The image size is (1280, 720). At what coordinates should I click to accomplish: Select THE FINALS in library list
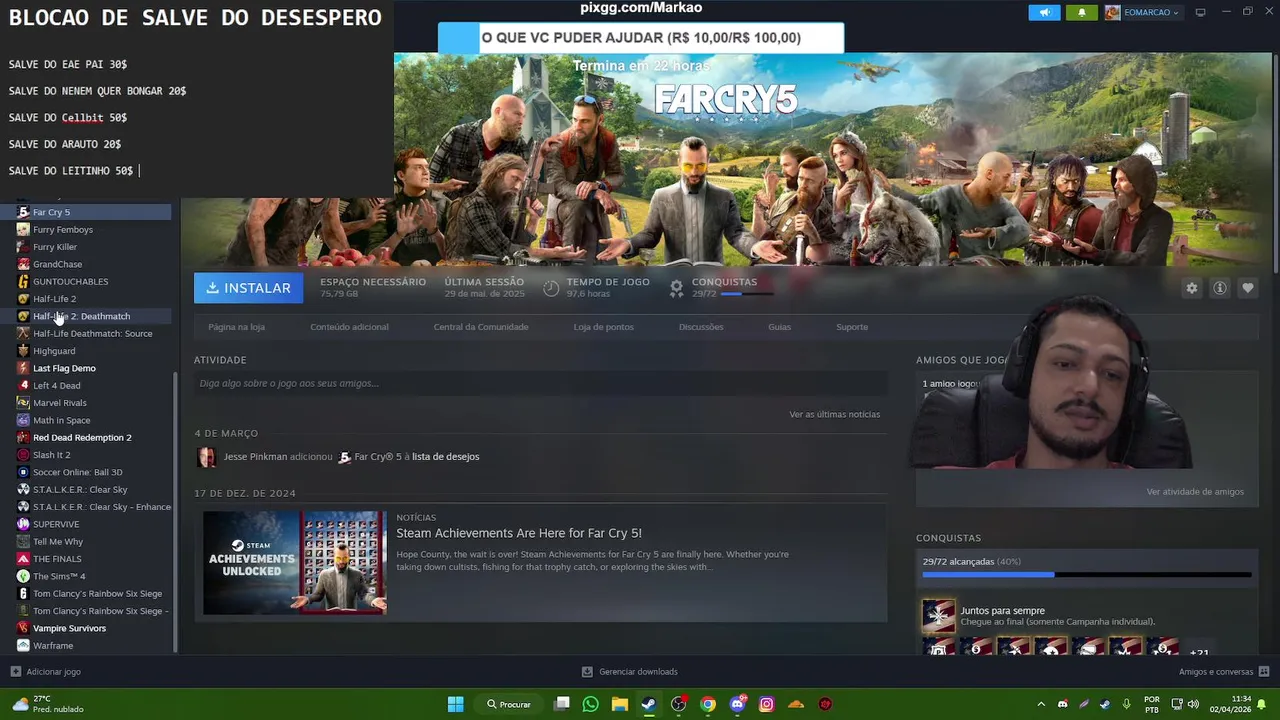pyautogui.click(x=86, y=559)
